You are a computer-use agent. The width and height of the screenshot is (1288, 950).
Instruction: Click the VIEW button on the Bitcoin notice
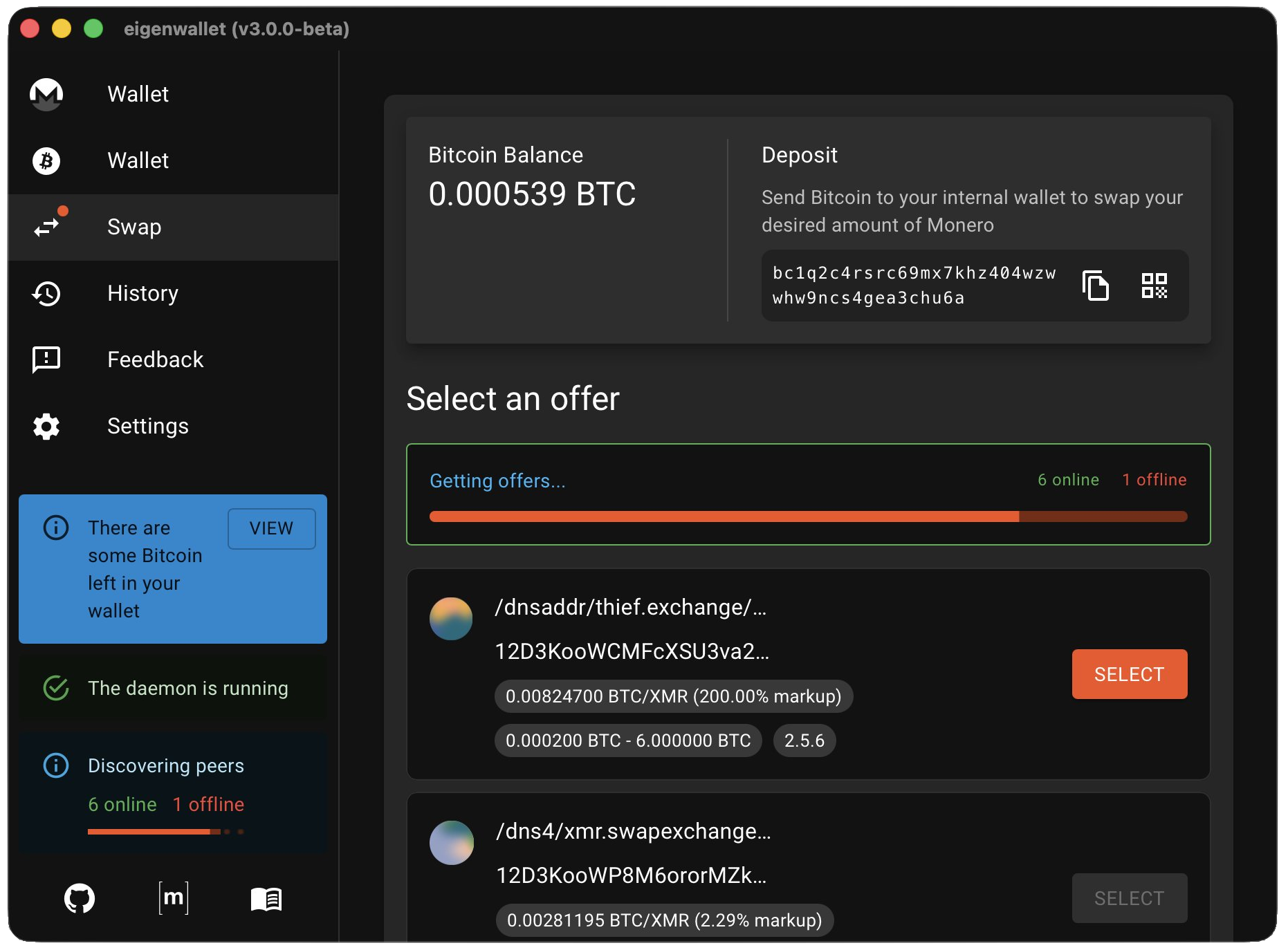coord(271,528)
